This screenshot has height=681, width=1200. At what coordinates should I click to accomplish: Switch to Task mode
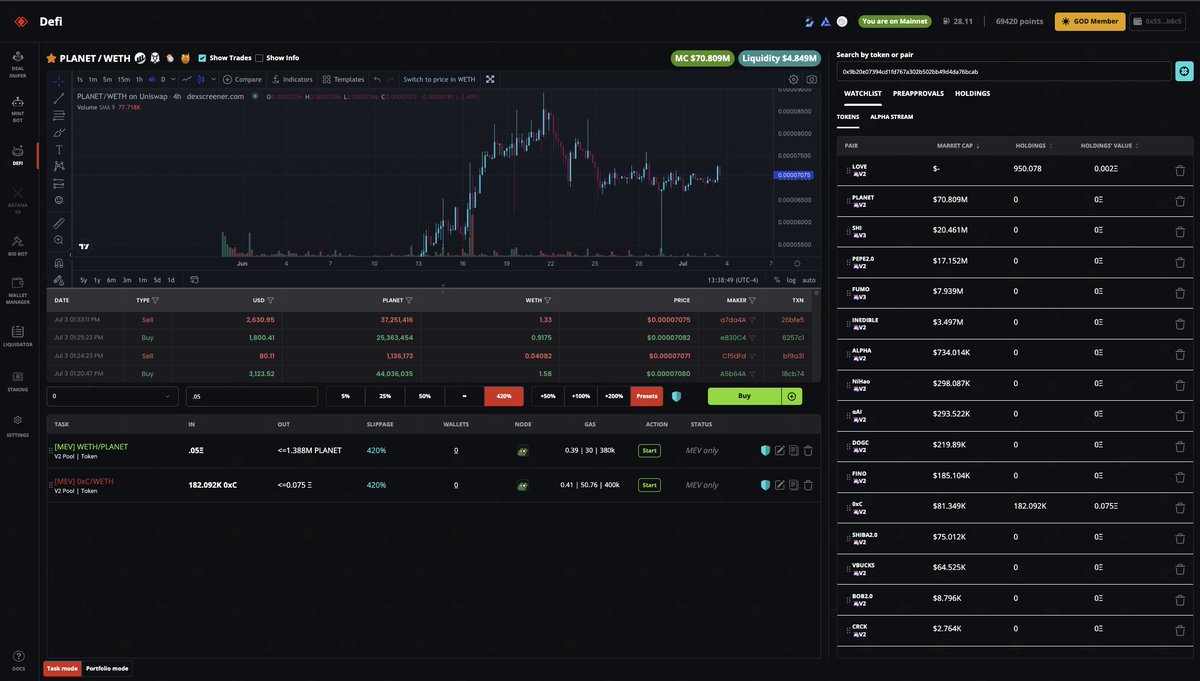pos(62,668)
